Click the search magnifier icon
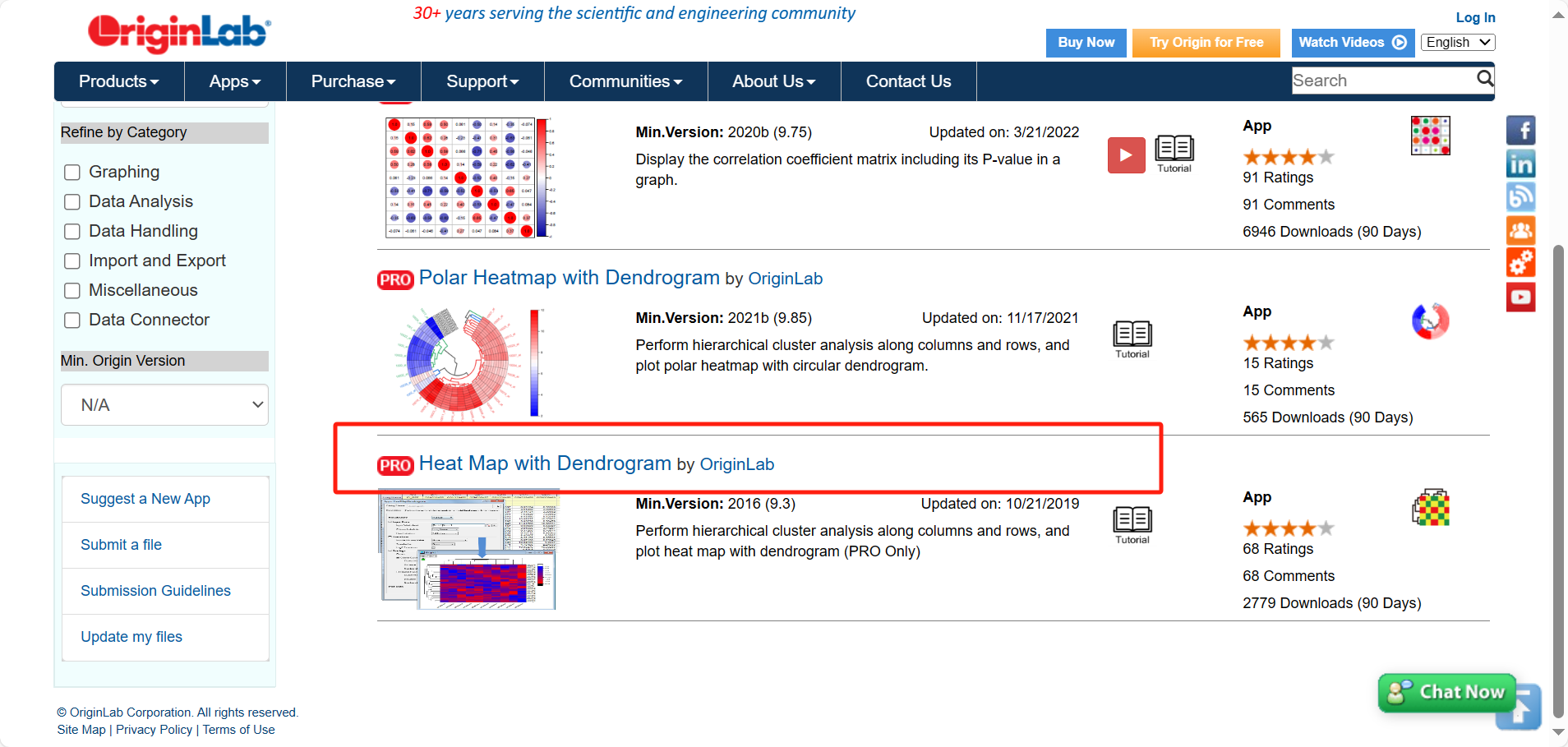 [1484, 79]
